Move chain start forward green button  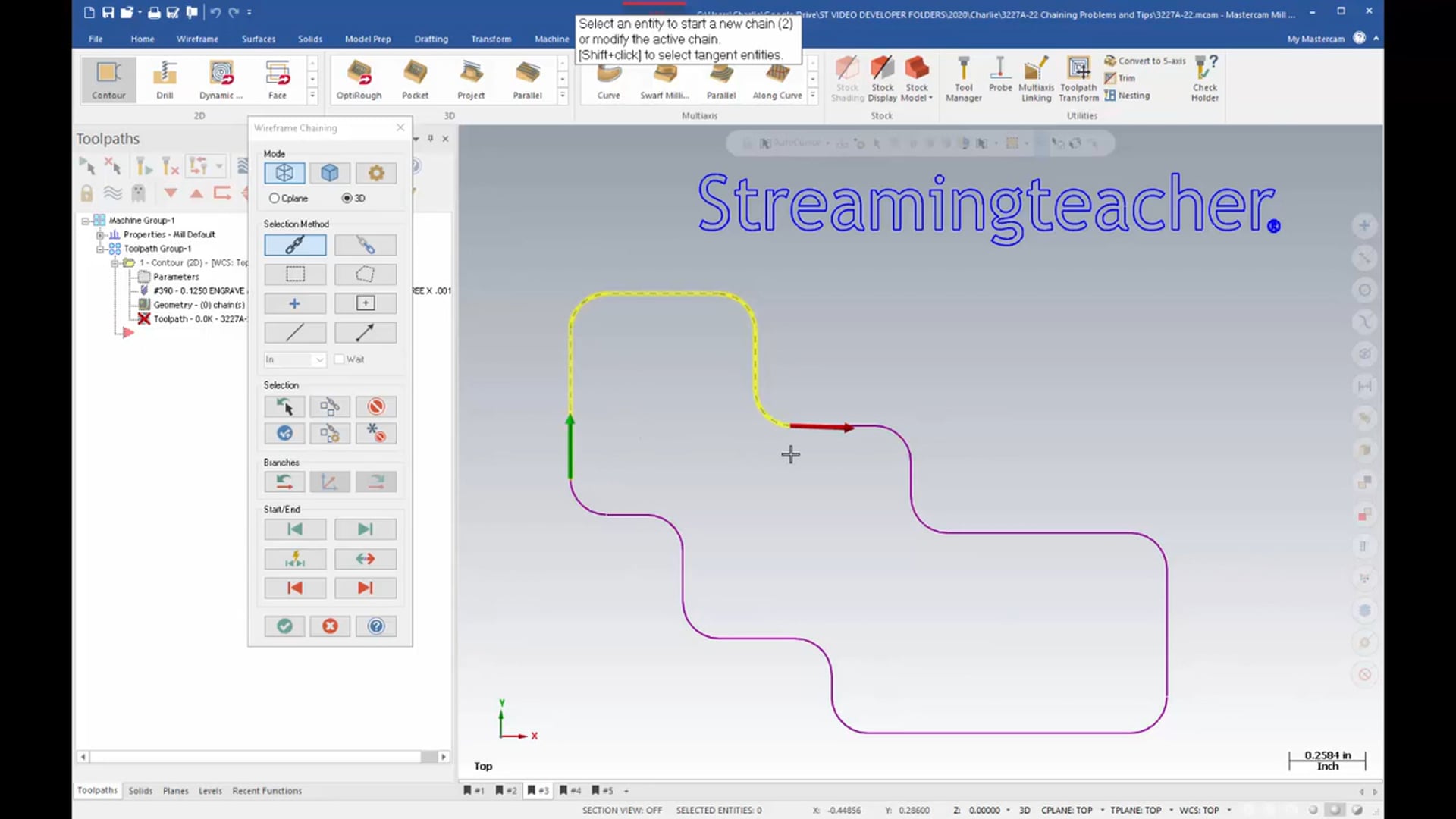coord(366,529)
